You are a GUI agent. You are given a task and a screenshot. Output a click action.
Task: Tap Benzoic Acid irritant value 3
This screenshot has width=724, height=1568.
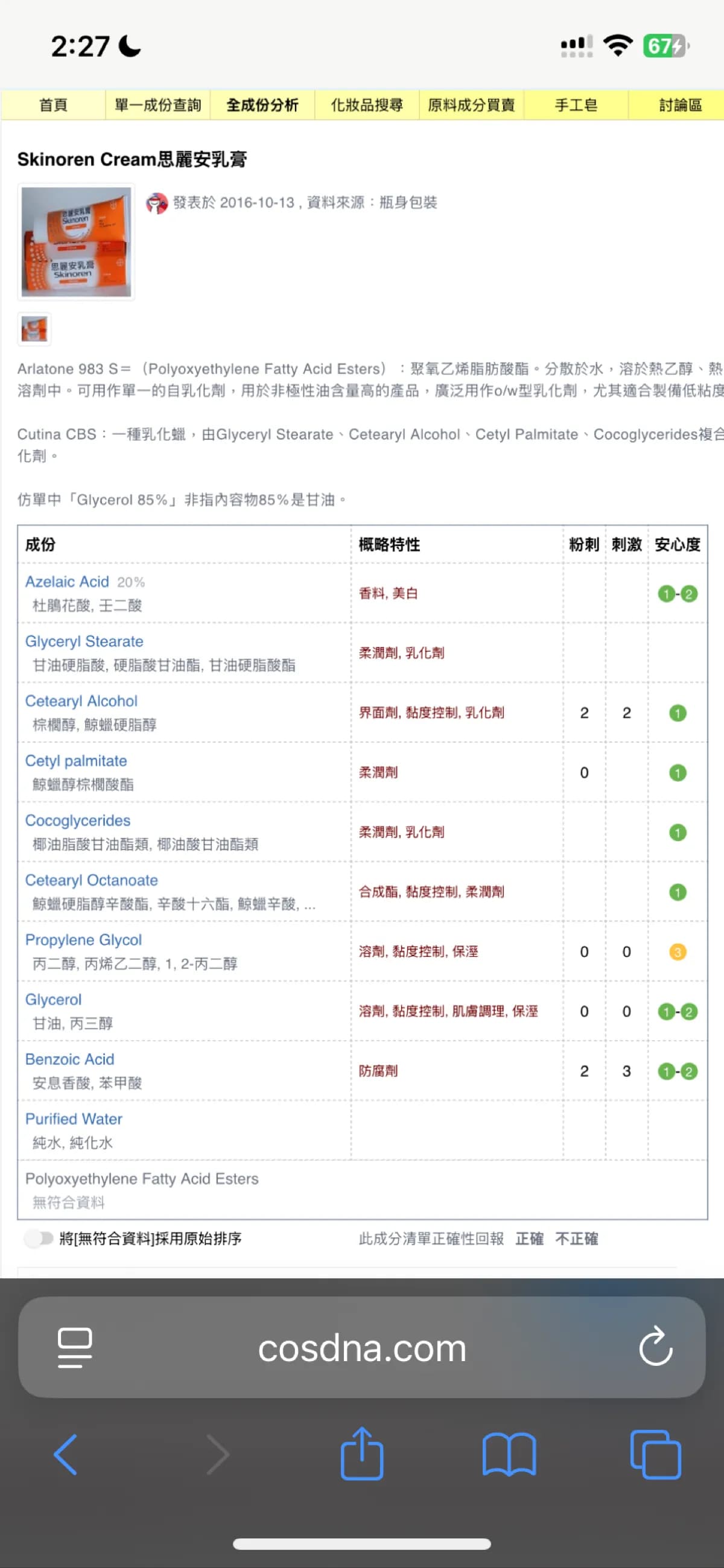click(627, 1071)
